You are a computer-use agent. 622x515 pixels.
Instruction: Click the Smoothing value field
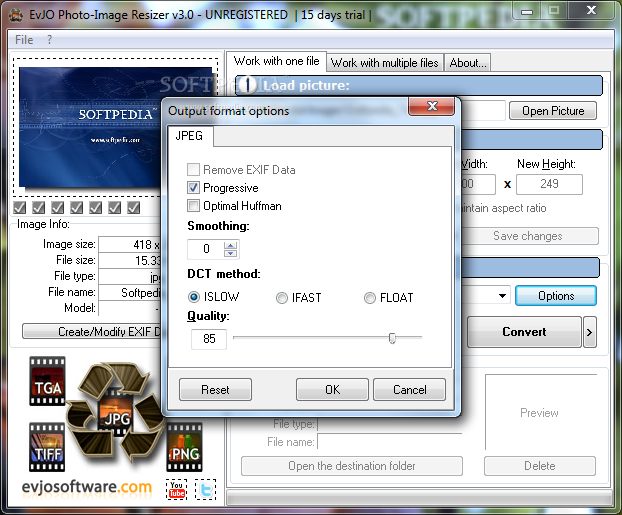206,249
